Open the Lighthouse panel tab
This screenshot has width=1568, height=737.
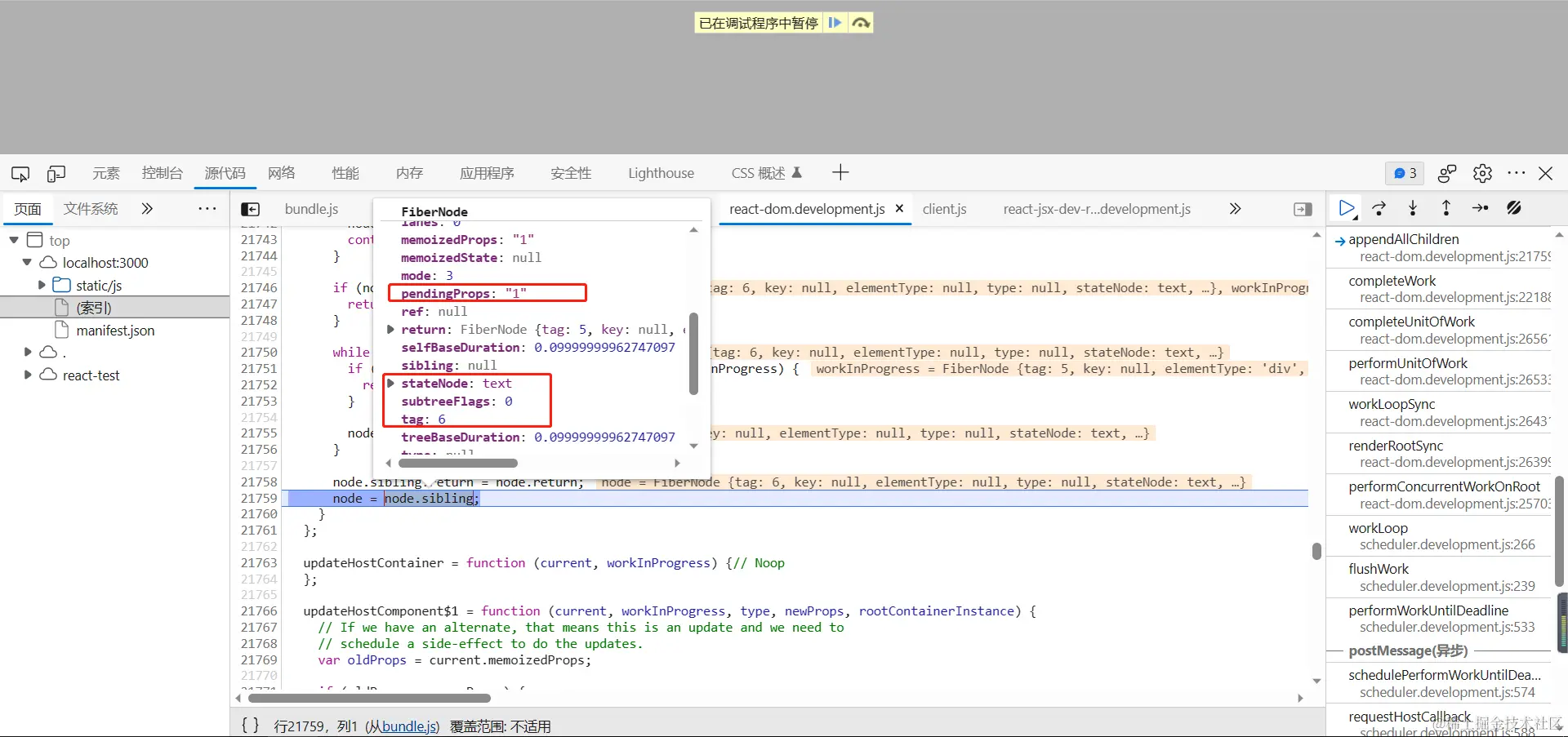(661, 173)
